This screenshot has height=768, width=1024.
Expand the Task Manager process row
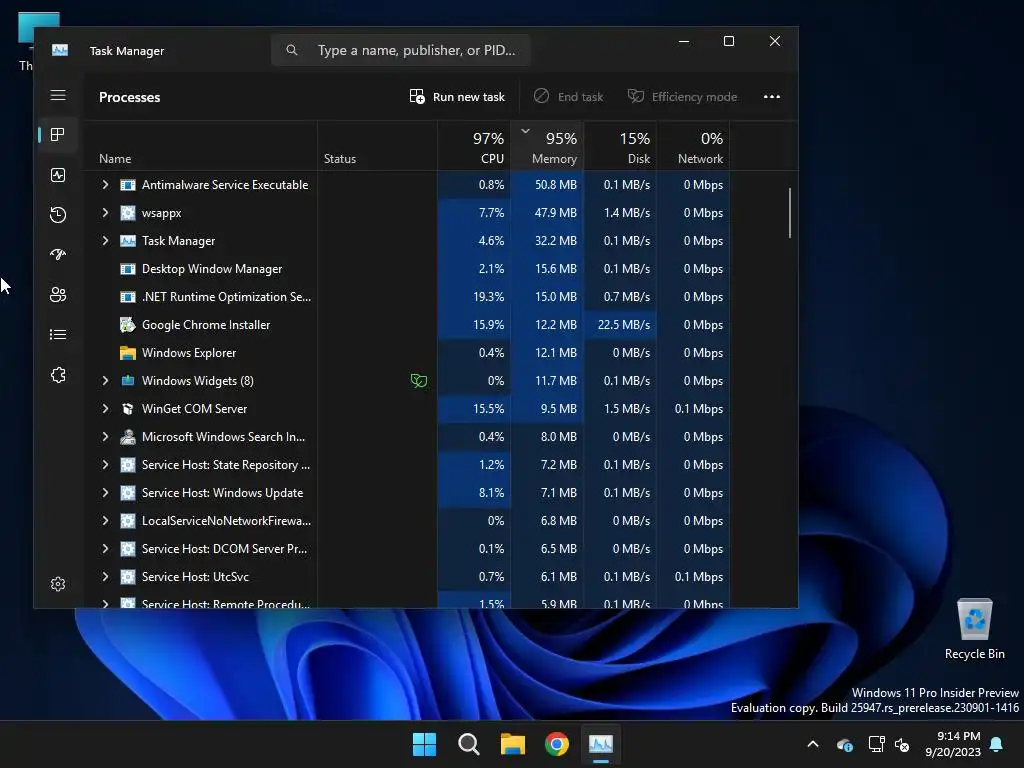point(105,241)
